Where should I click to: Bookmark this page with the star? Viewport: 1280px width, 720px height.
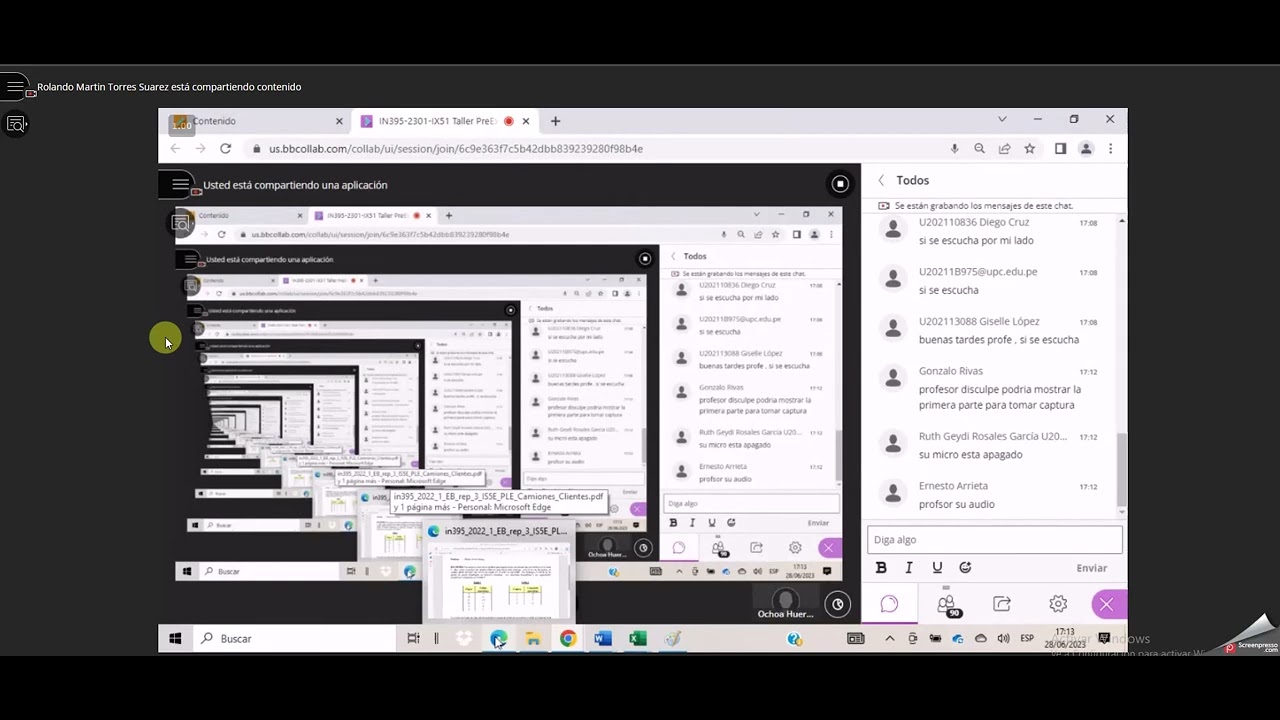tap(1029, 148)
